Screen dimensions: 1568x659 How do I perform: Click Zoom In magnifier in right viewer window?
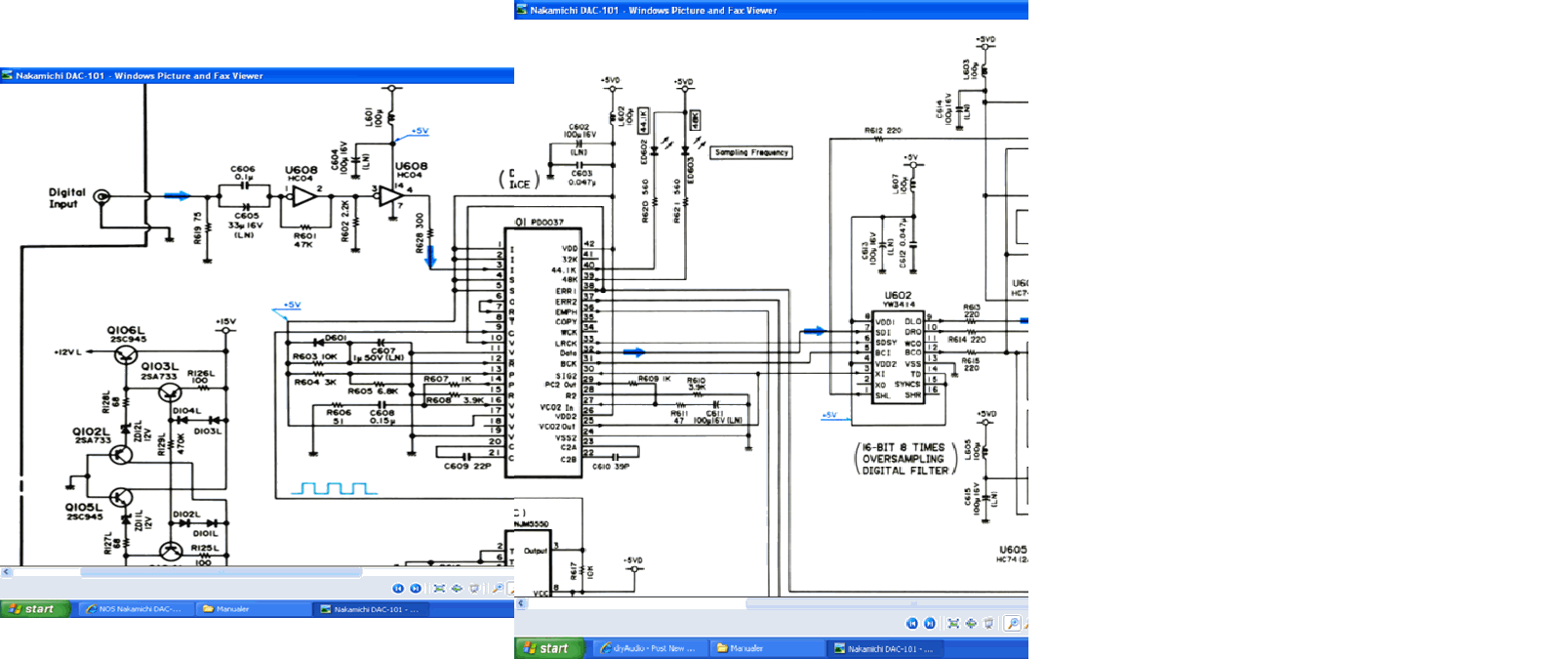tap(1012, 623)
